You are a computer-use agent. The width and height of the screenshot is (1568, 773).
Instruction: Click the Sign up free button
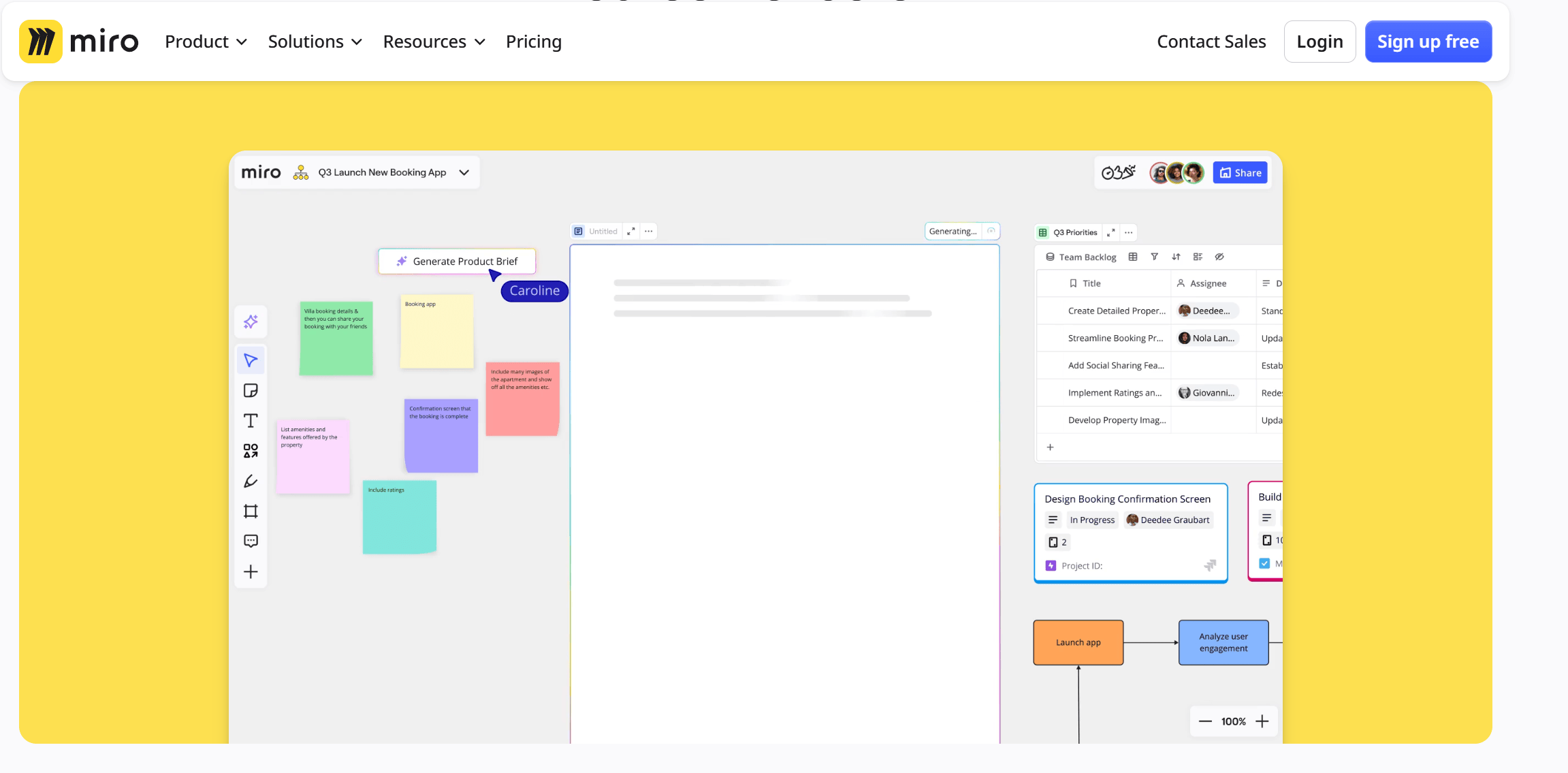[x=1428, y=42]
